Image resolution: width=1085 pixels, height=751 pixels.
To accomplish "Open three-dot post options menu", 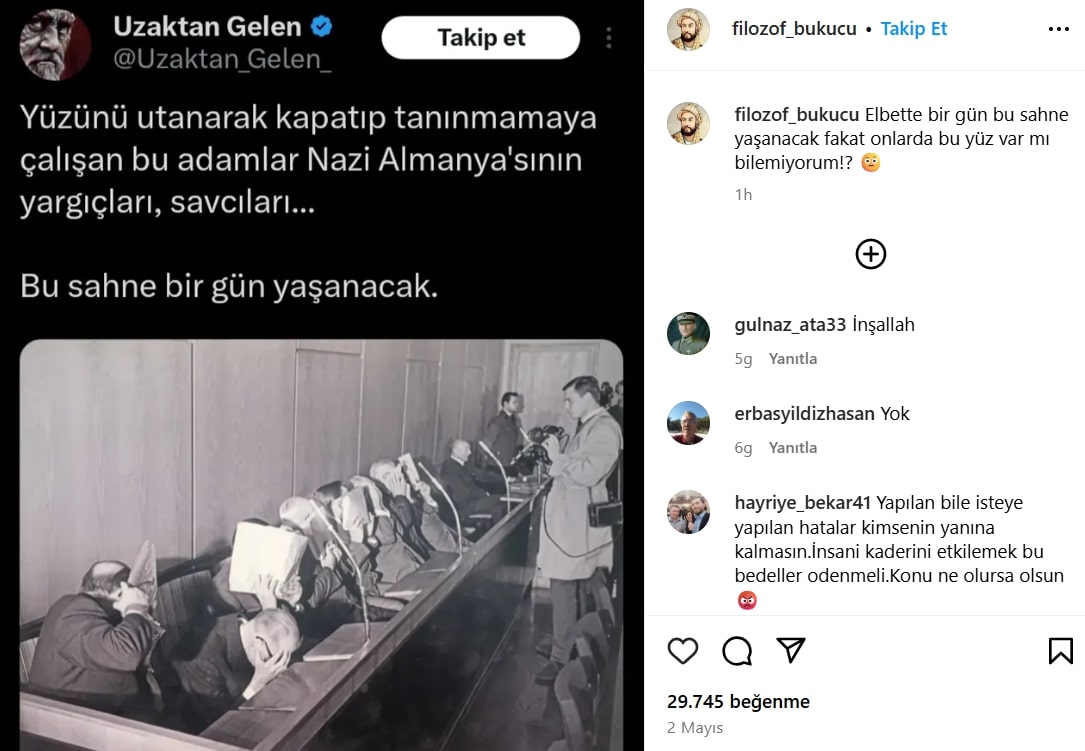I will [x=1059, y=29].
